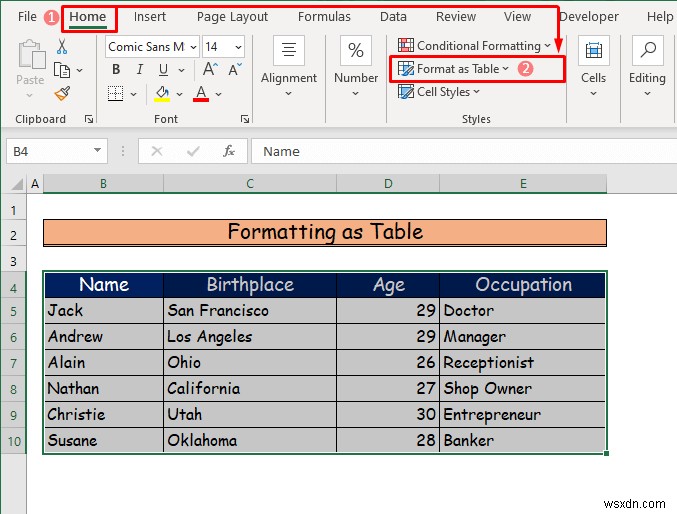Open the Comic Sans font name dropdown

coord(193,47)
